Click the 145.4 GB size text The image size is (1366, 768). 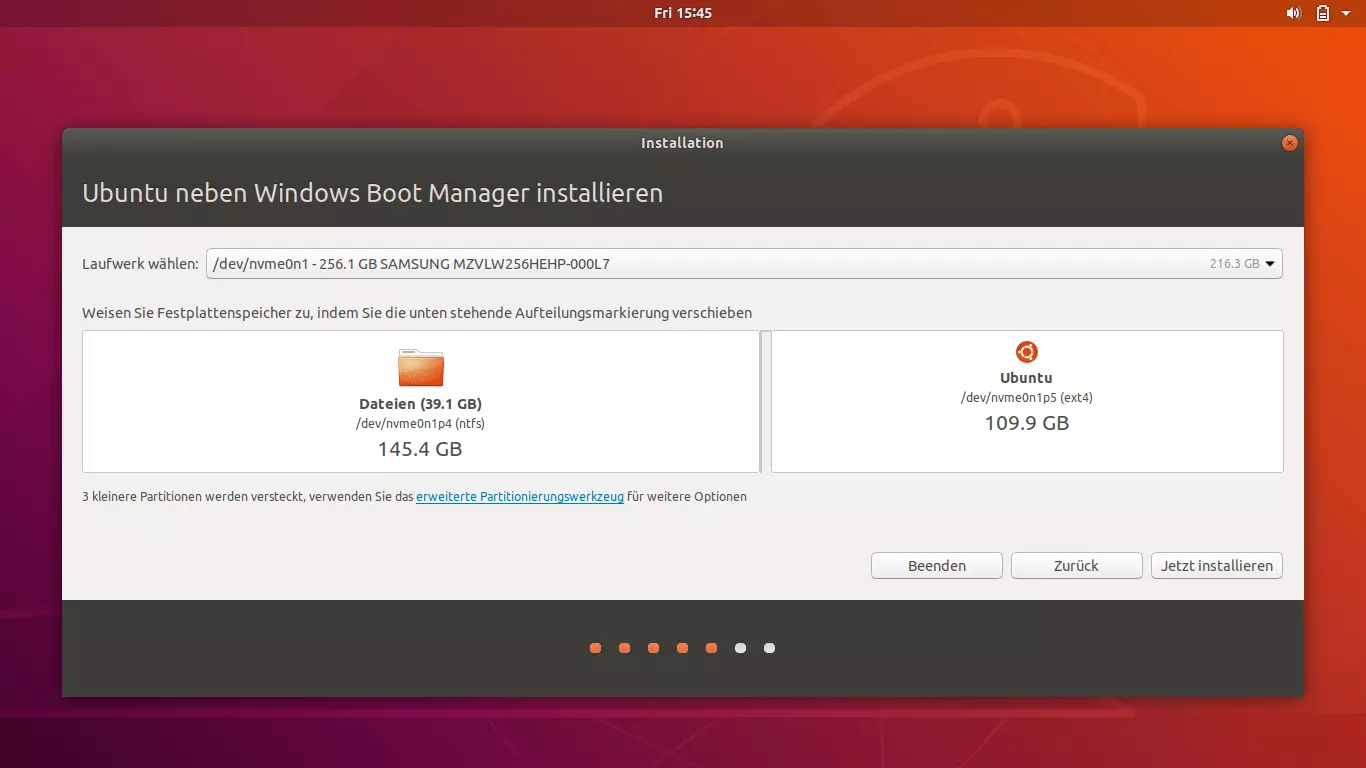420,449
